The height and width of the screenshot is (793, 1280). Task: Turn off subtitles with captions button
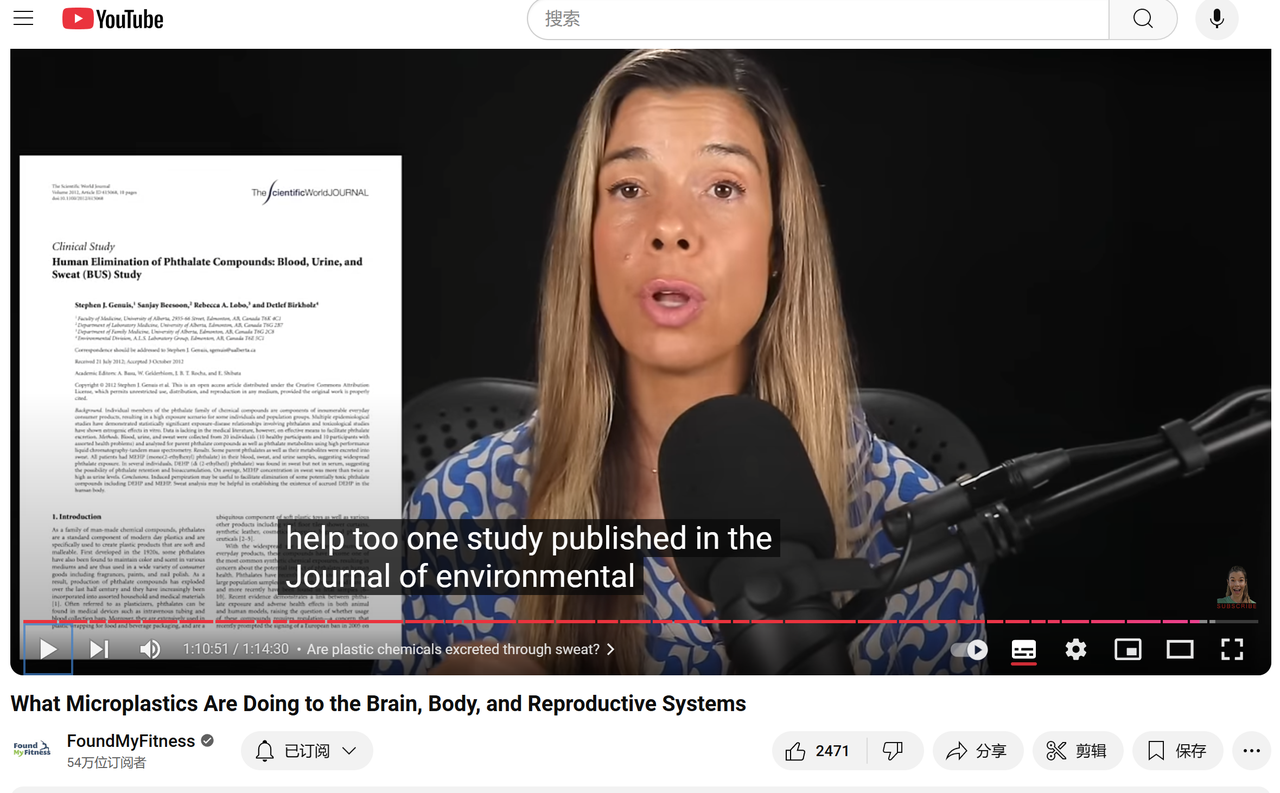click(x=1024, y=650)
